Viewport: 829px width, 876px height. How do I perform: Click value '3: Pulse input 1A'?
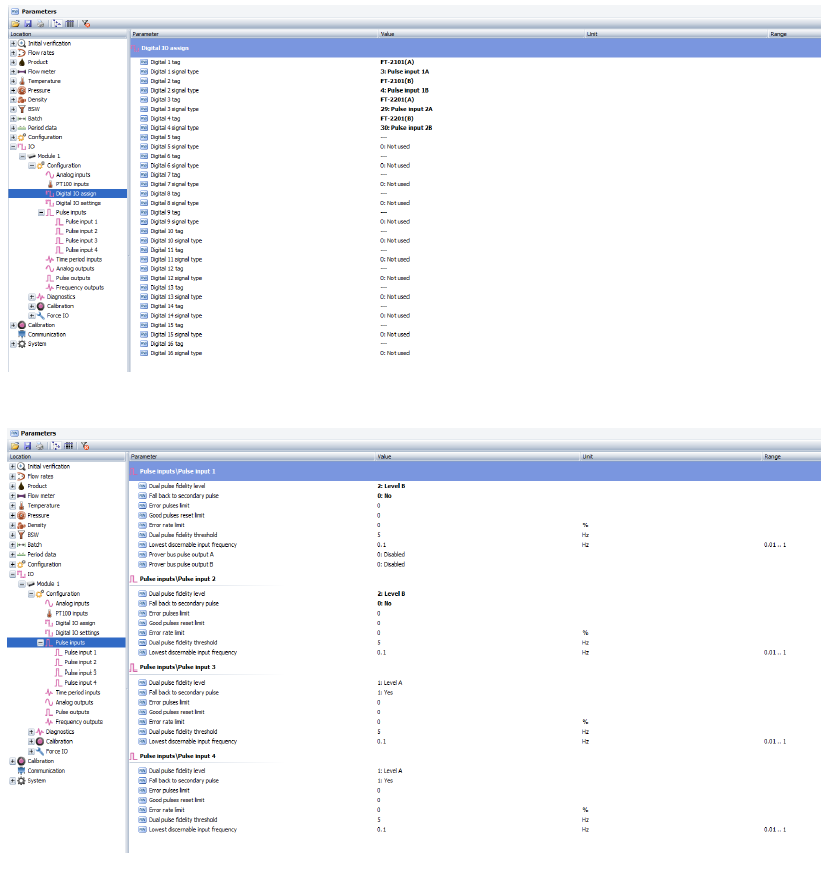[404, 72]
